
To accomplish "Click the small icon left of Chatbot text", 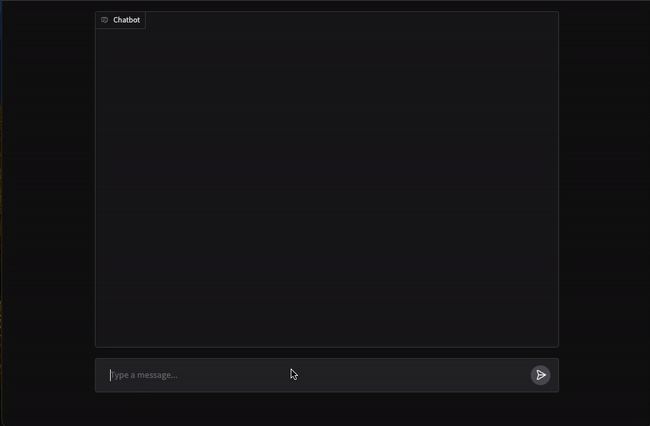I will (104, 20).
